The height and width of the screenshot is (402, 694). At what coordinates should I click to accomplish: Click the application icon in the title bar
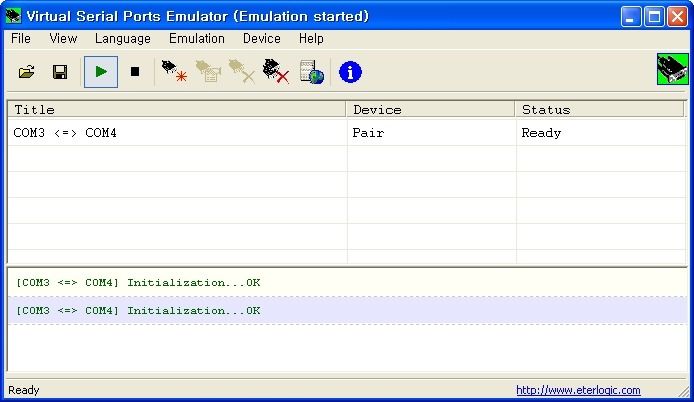(x=13, y=16)
